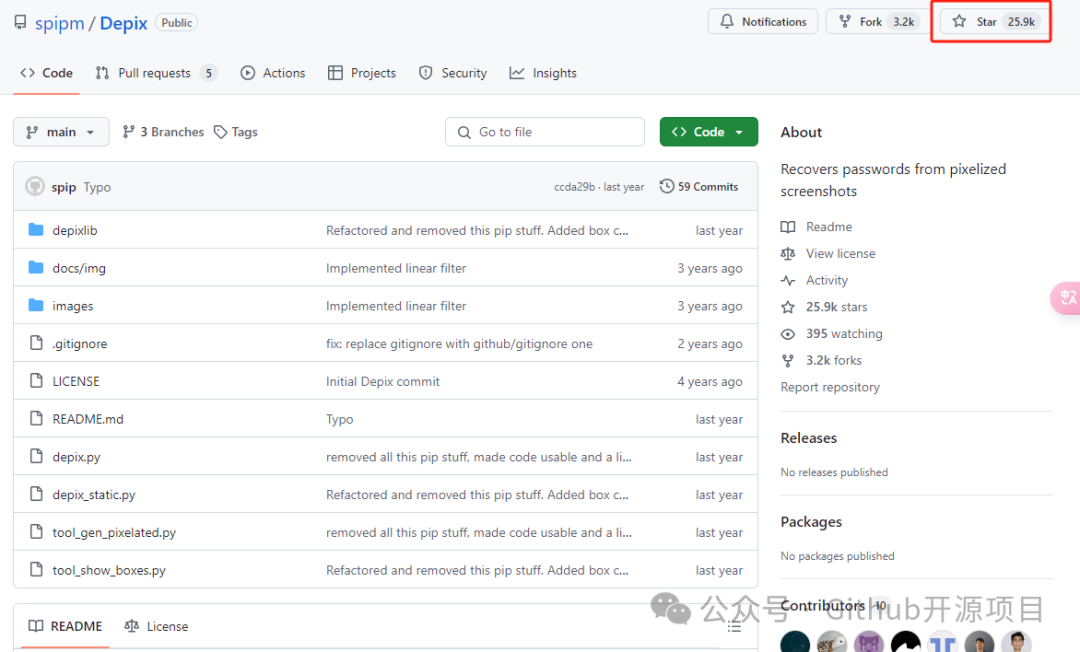This screenshot has width=1080, height=652.
Task: Click the file icon next to .gitignore
Action: pyautogui.click(x=37, y=343)
